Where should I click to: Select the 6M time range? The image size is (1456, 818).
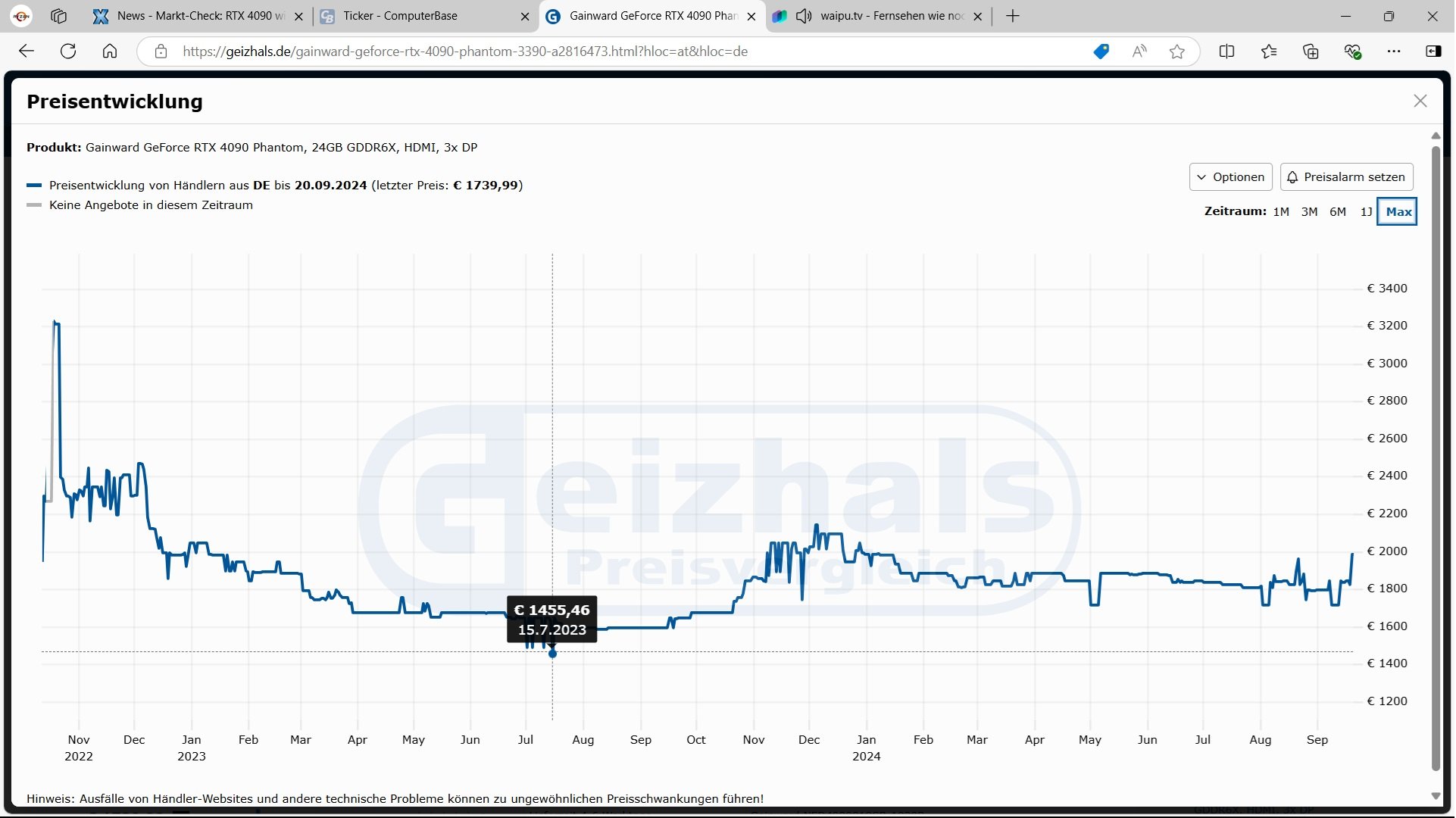point(1338,212)
